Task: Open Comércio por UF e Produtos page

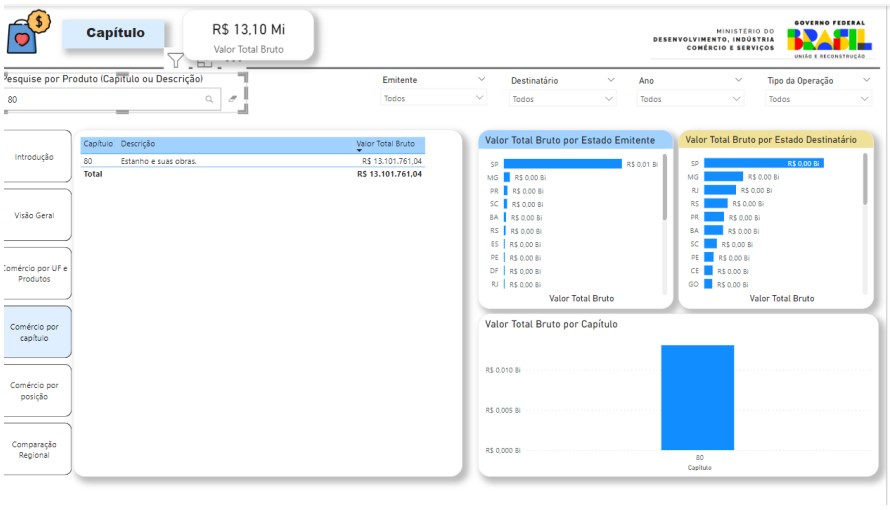Action: click(36, 273)
